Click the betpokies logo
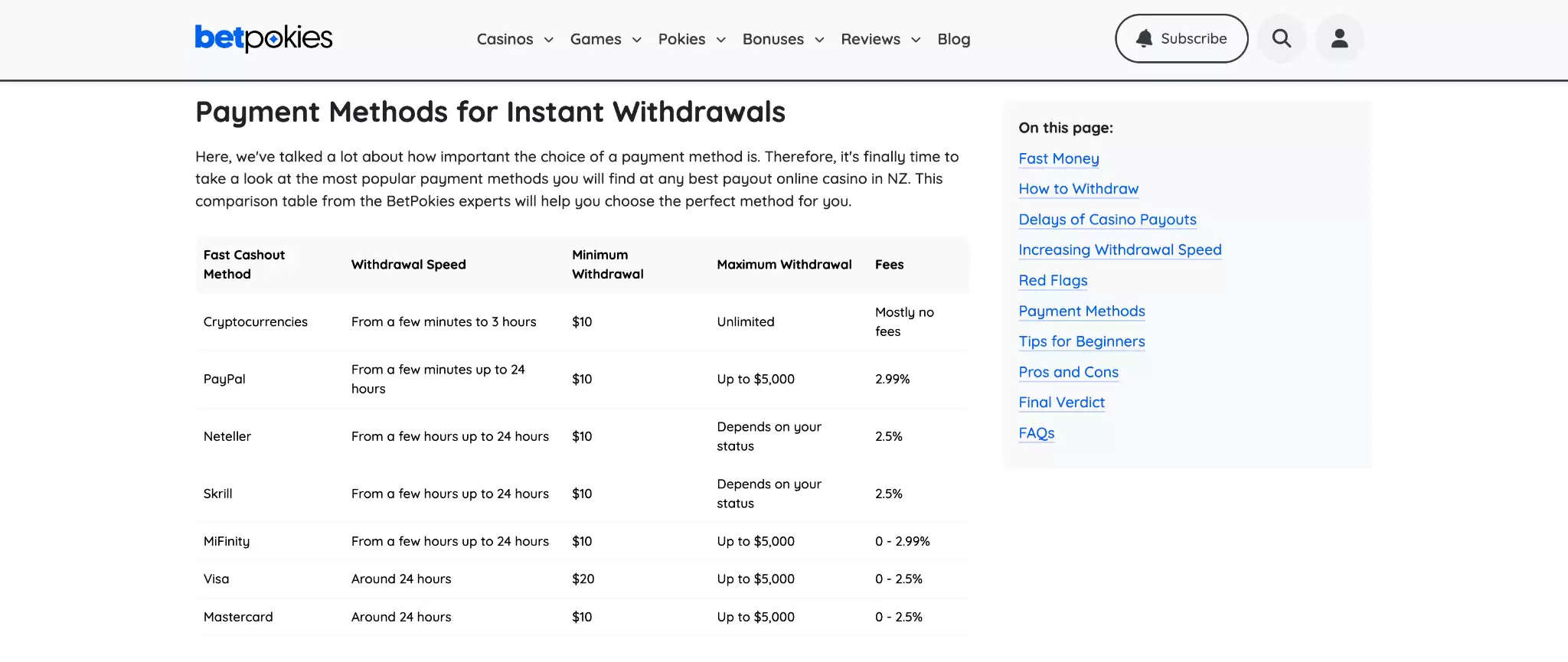 pos(263,38)
